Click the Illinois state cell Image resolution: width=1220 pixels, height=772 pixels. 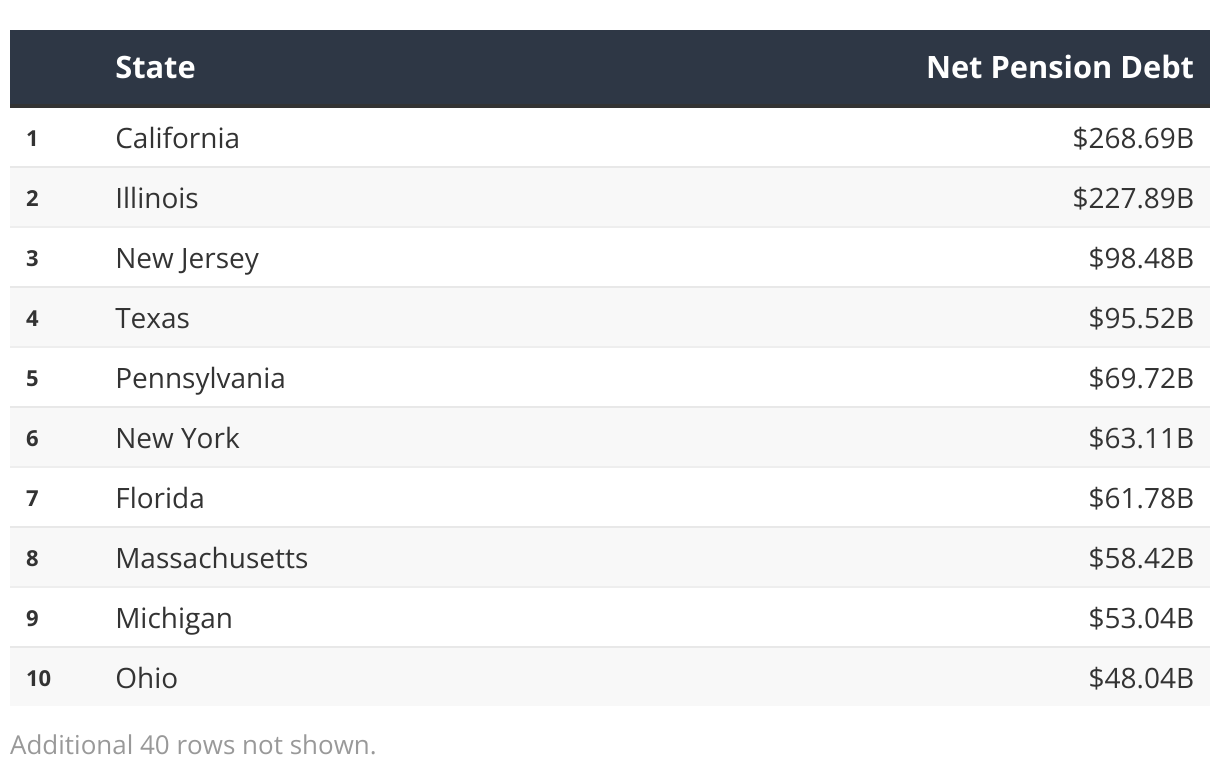[x=157, y=197]
